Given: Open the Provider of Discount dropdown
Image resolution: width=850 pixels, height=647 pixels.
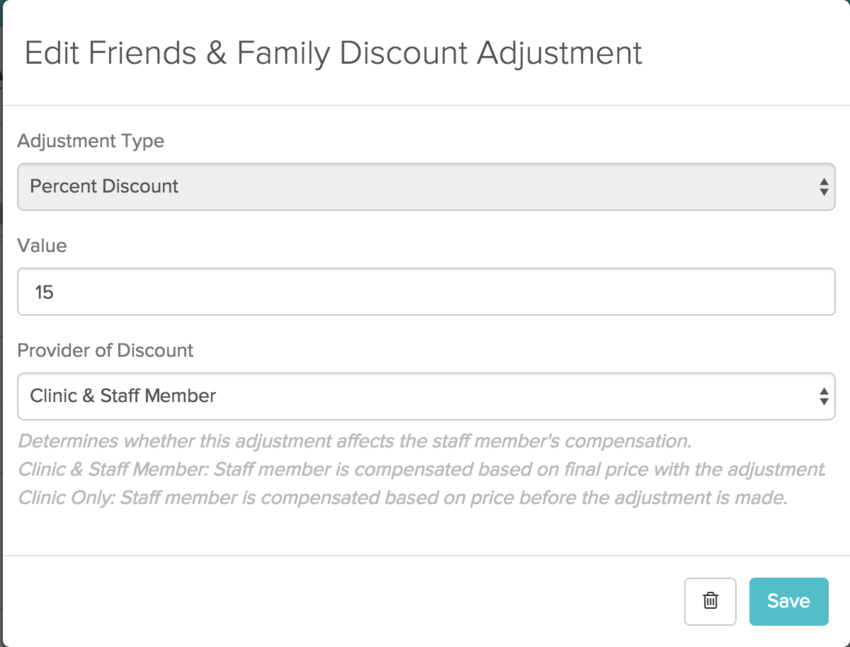Looking at the screenshot, I should point(426,396).
